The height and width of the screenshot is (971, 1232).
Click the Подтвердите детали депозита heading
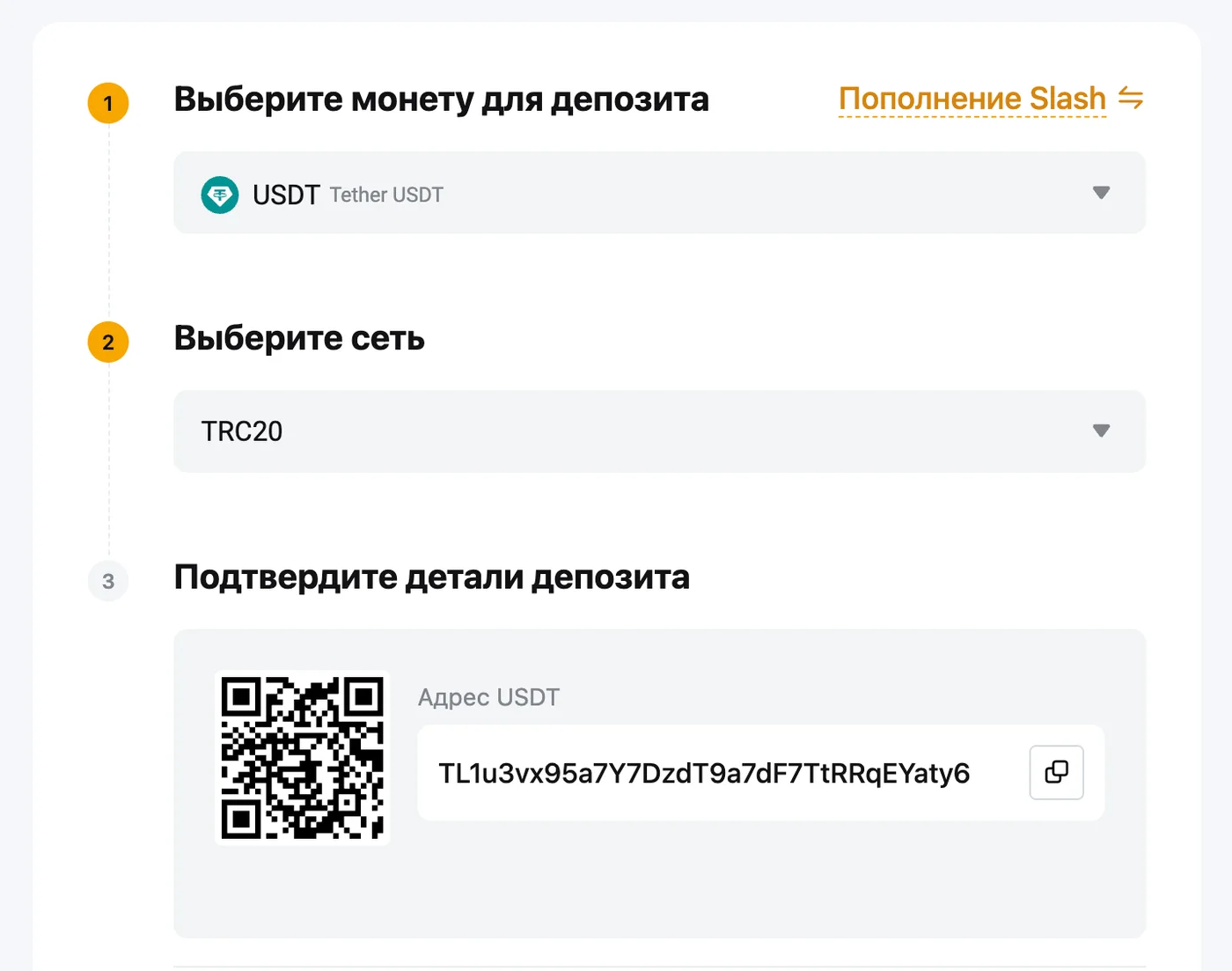pos(431,577)
